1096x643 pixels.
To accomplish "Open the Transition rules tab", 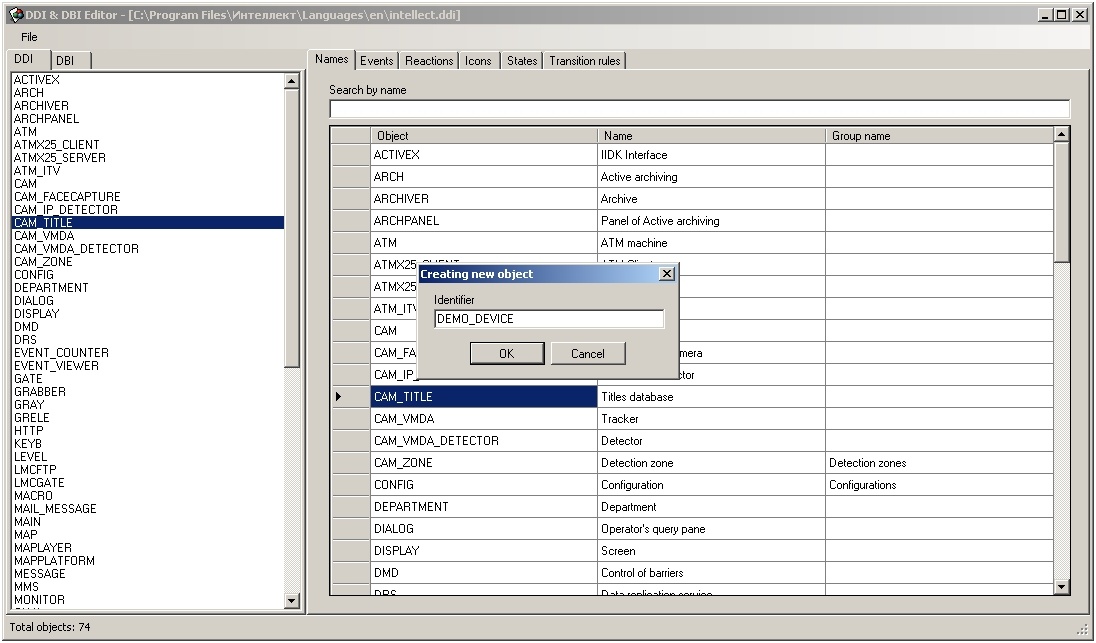I will (x=584, y=61).
